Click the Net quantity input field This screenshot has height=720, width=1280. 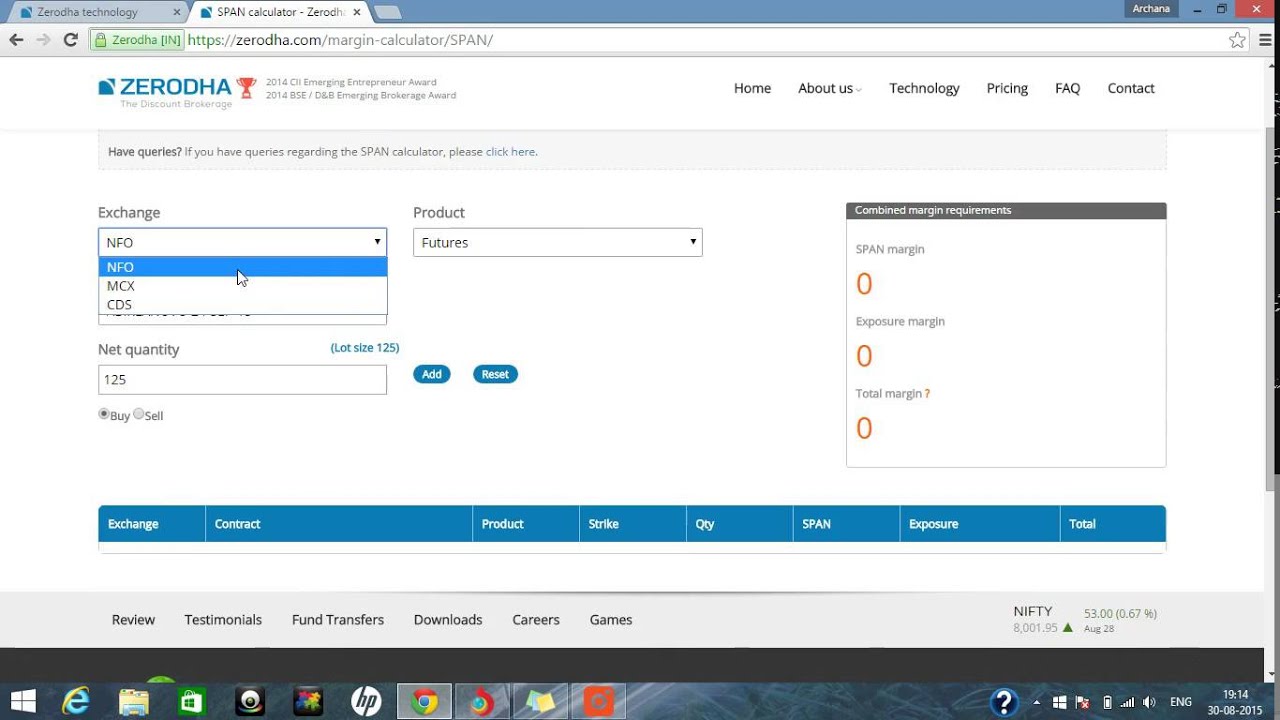(242, 379)
